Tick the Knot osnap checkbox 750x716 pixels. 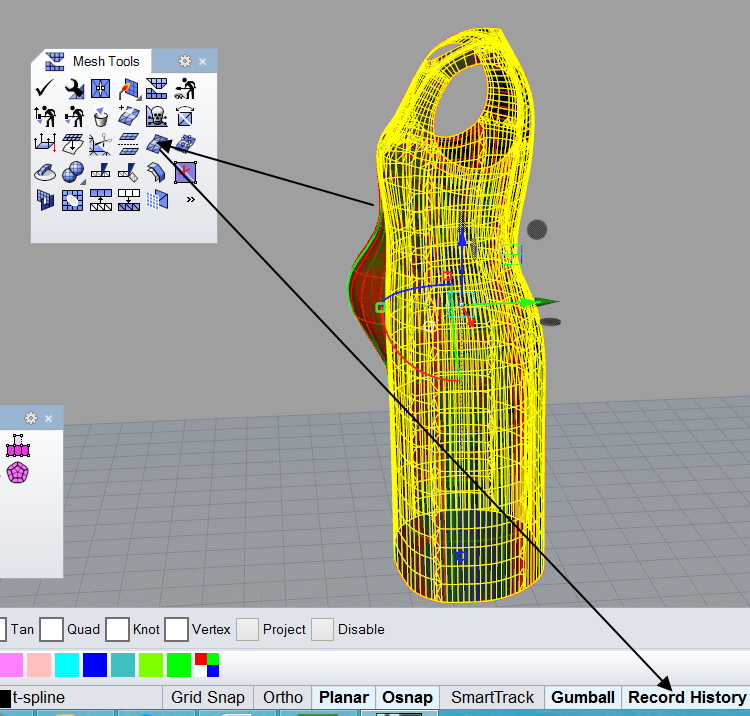pos(118,629)
